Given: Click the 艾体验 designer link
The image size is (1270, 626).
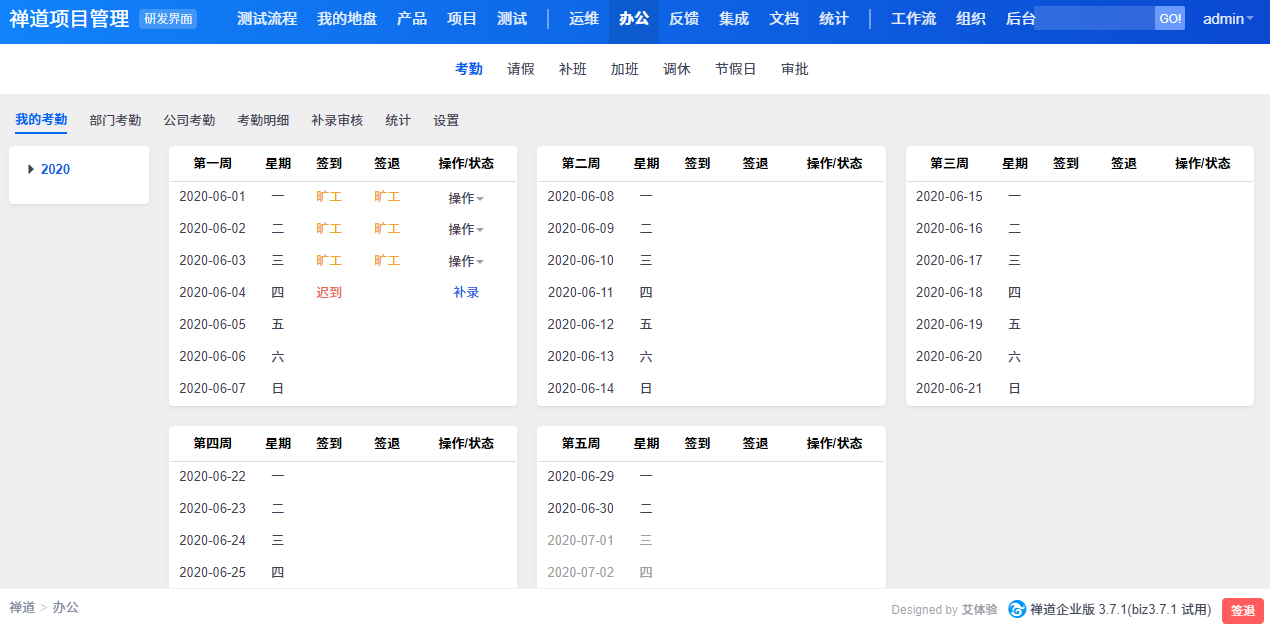Looking at the screenshot, I should coord(979,609).
